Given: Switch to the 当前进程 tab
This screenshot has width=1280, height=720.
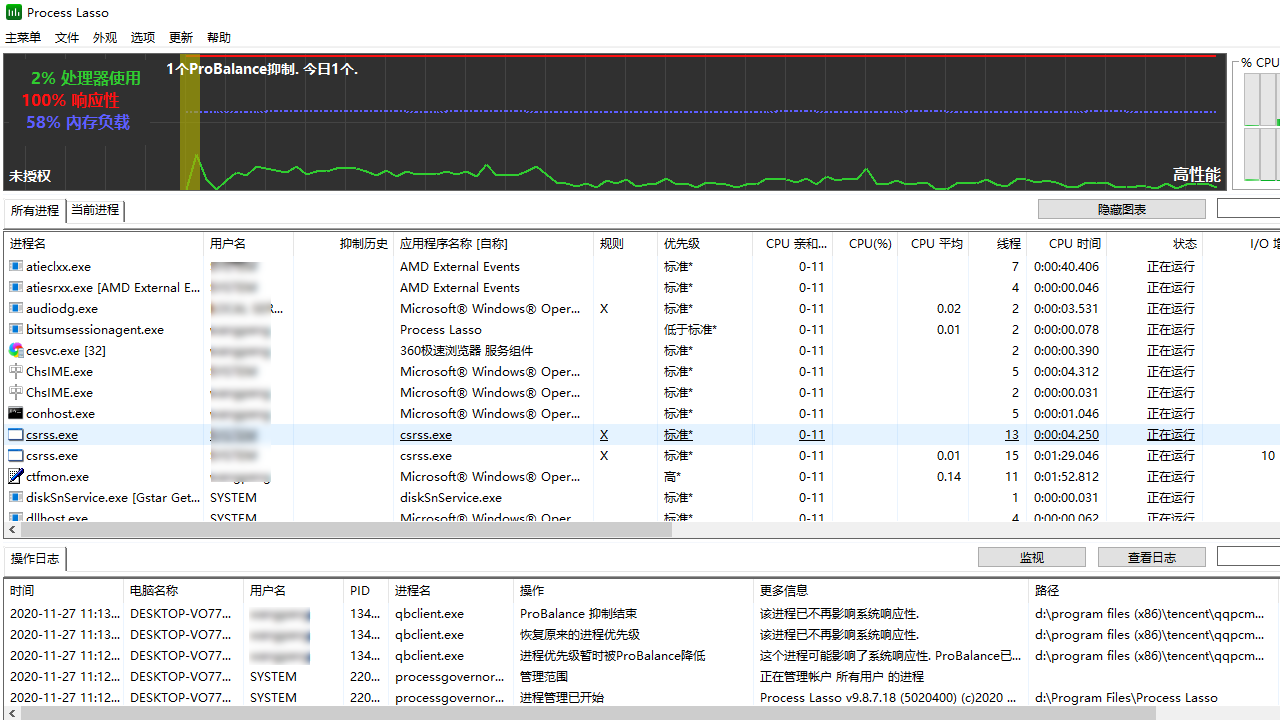Looking at the screenshot, I should pyautogui.click(x=95, y=210).
